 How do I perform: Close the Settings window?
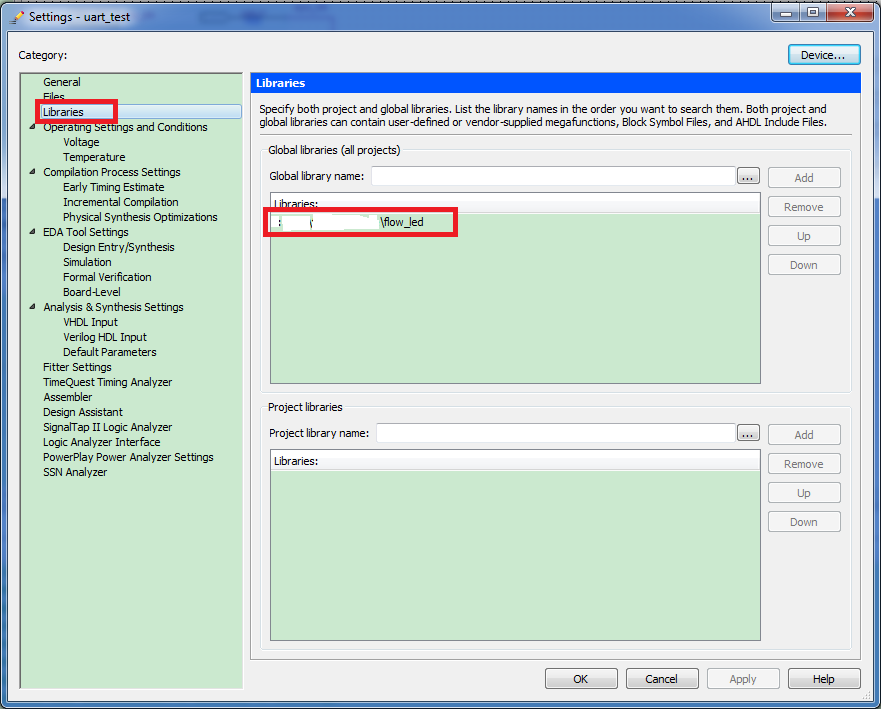point(850,12)
